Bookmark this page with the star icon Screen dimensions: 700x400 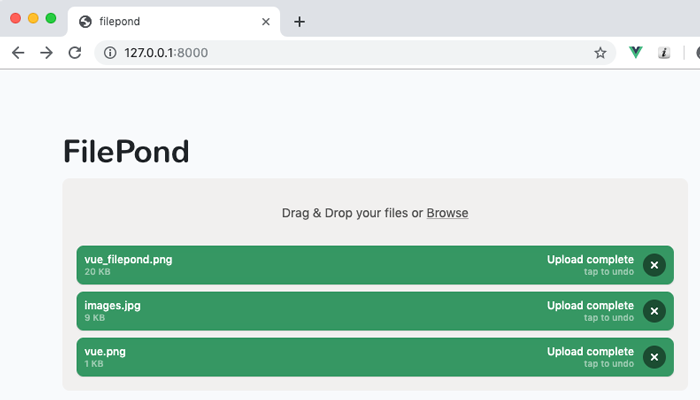tap(600, 53)
